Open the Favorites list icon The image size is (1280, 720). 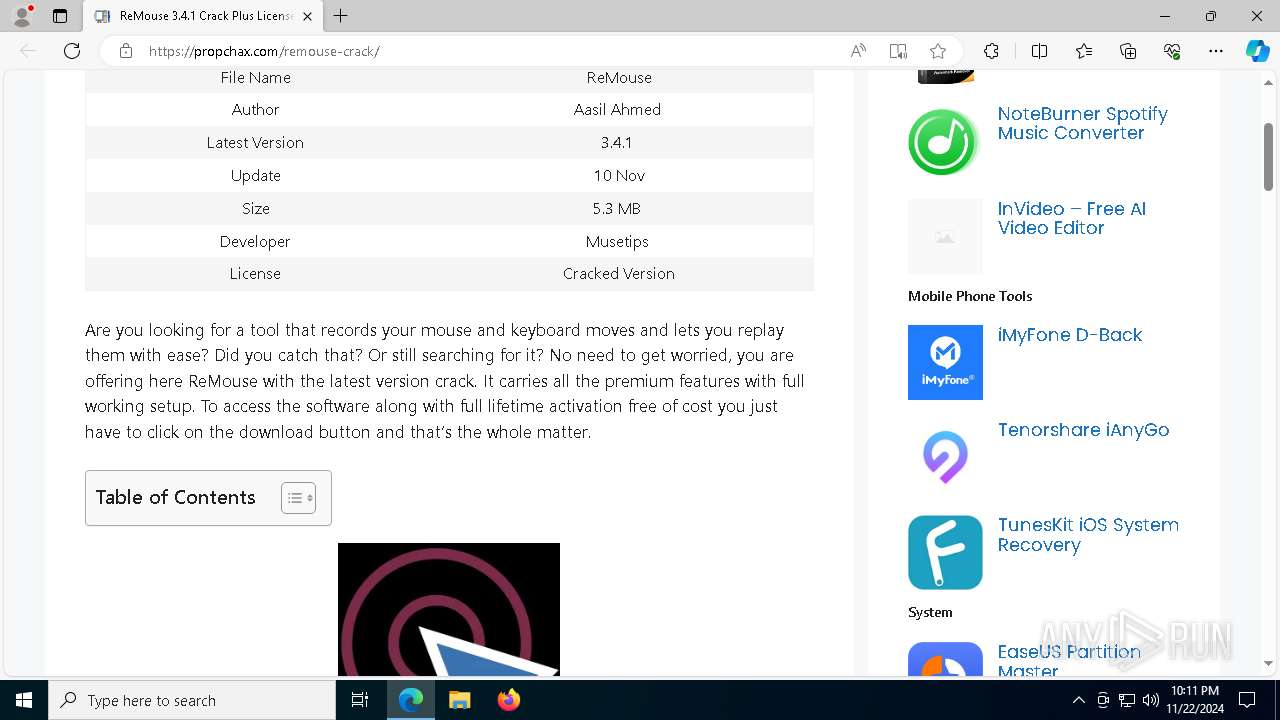click(x=1084, y=51)
